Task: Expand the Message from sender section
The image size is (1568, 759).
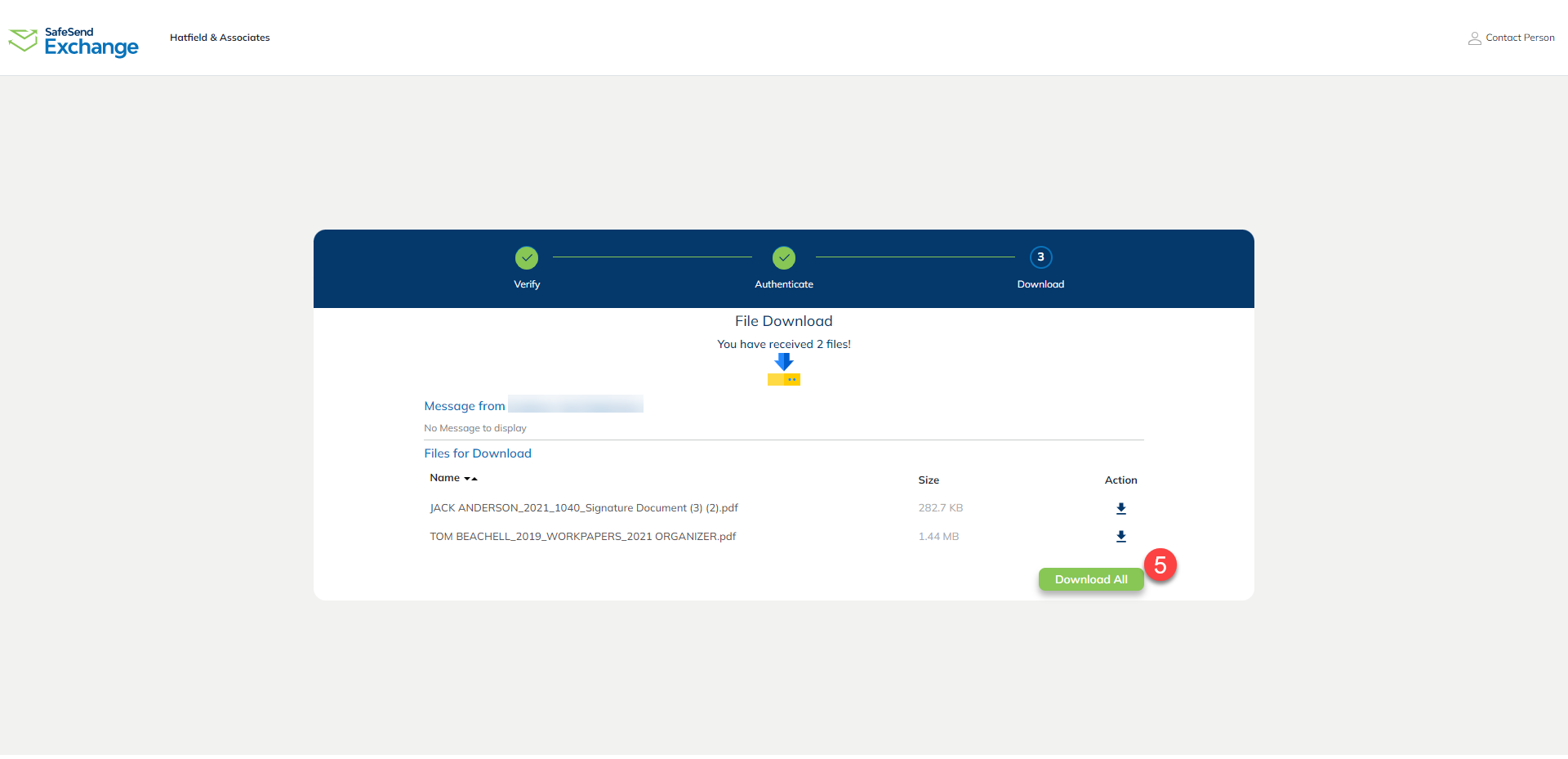Action: [x=464, y=405]
